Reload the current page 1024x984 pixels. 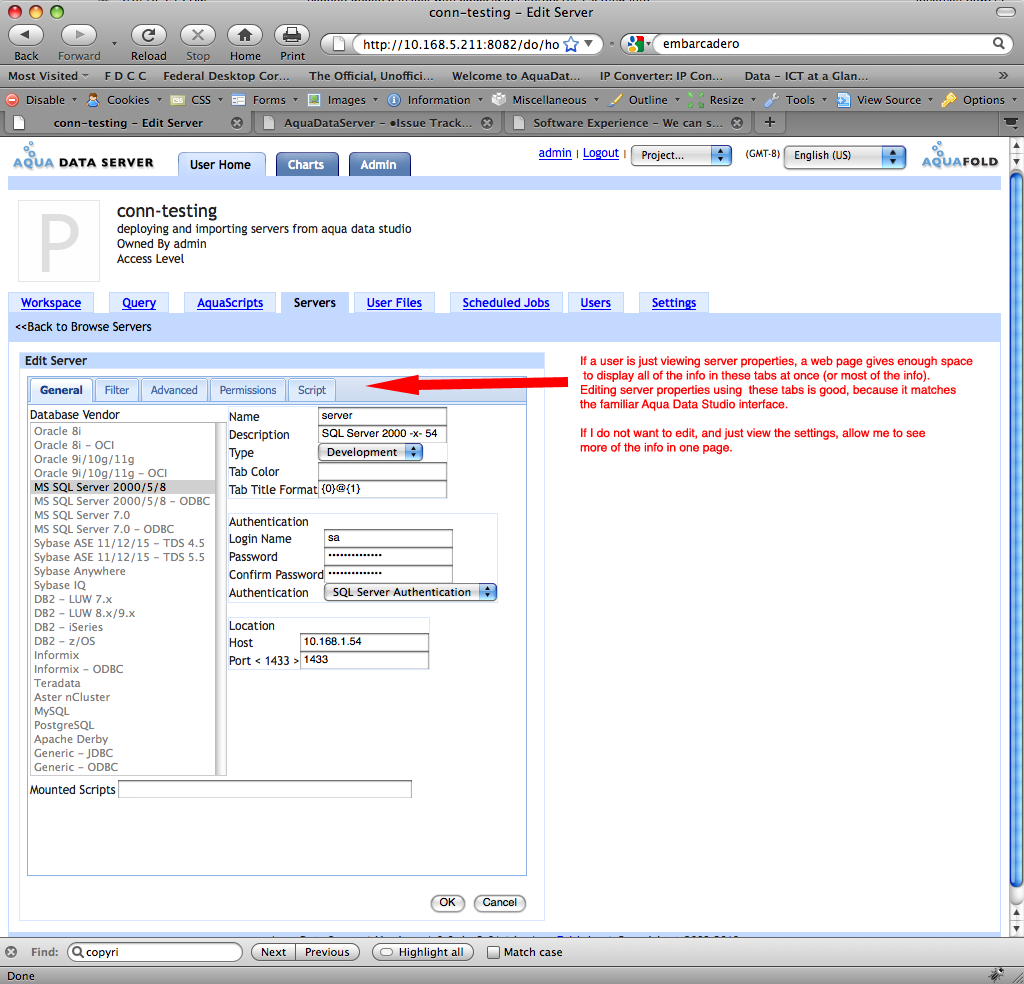[148, 35]
